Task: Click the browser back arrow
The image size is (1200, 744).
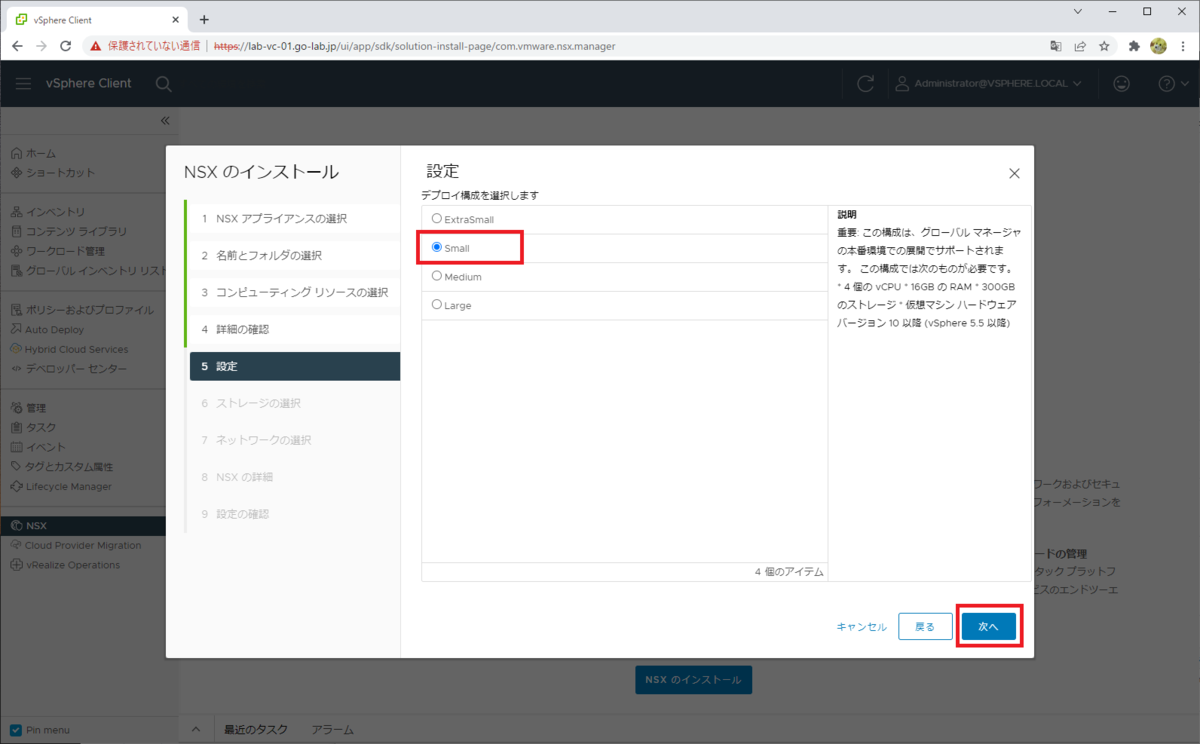Action: click(17, 46)
